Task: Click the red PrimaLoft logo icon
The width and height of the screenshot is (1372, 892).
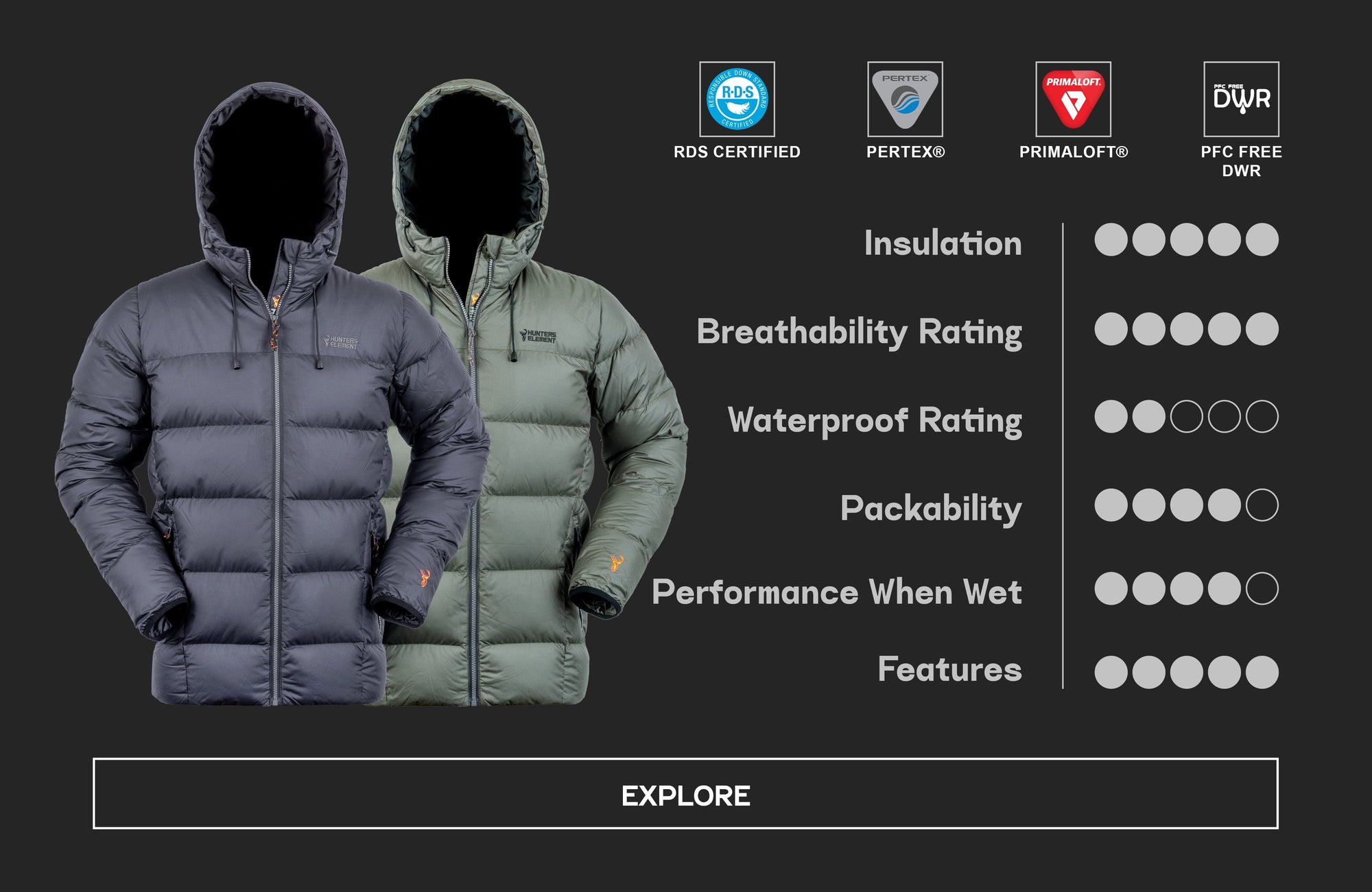Action: click(x=1073, y=99)
